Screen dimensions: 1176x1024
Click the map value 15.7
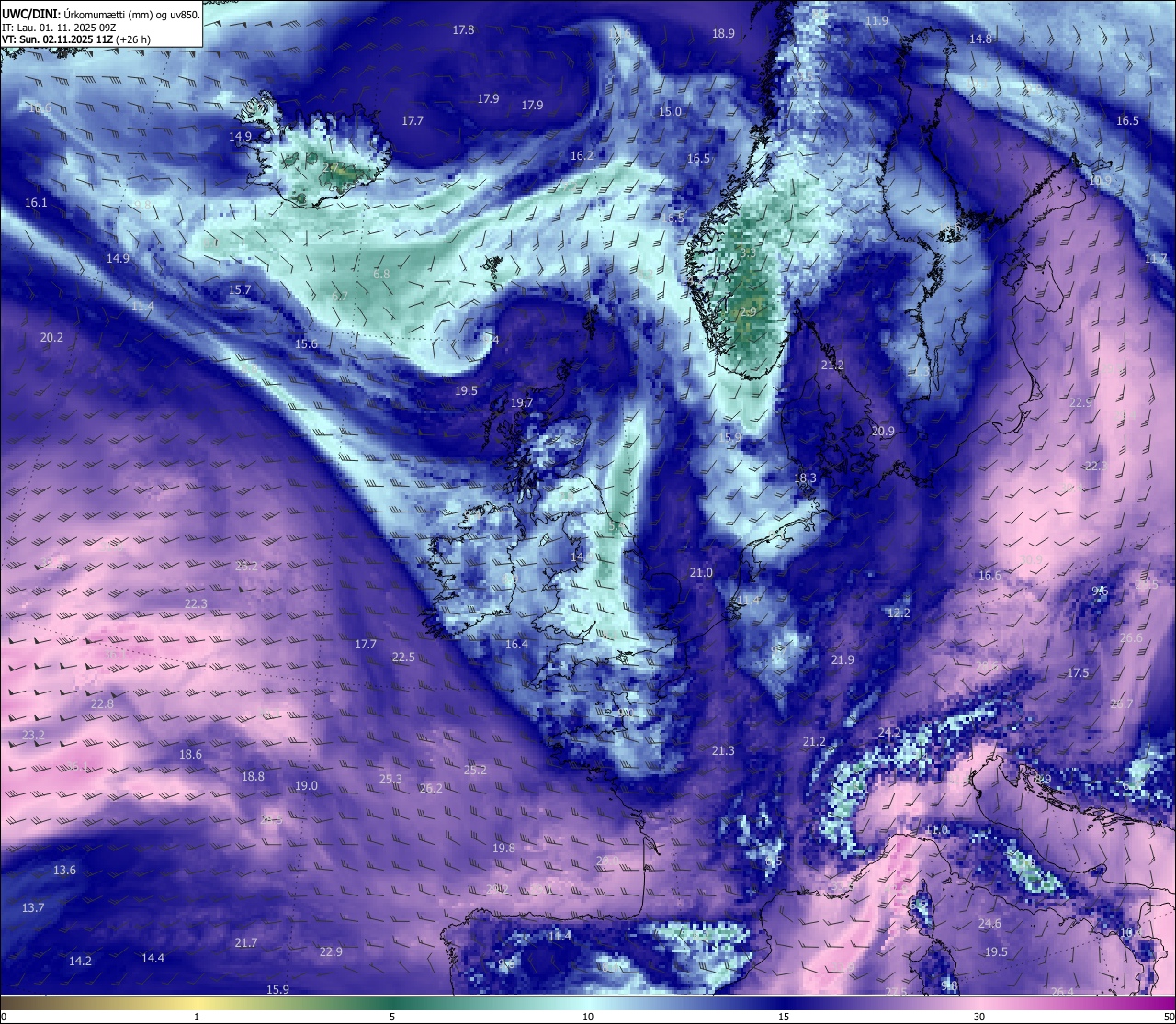tap(240, 290)
